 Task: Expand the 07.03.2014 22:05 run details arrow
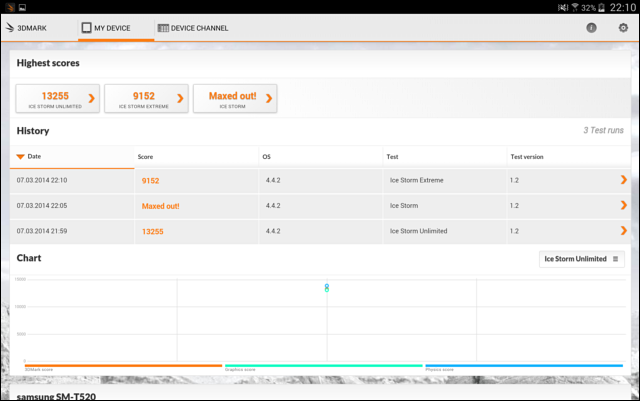pyautogui.click(x=623, y=205)
